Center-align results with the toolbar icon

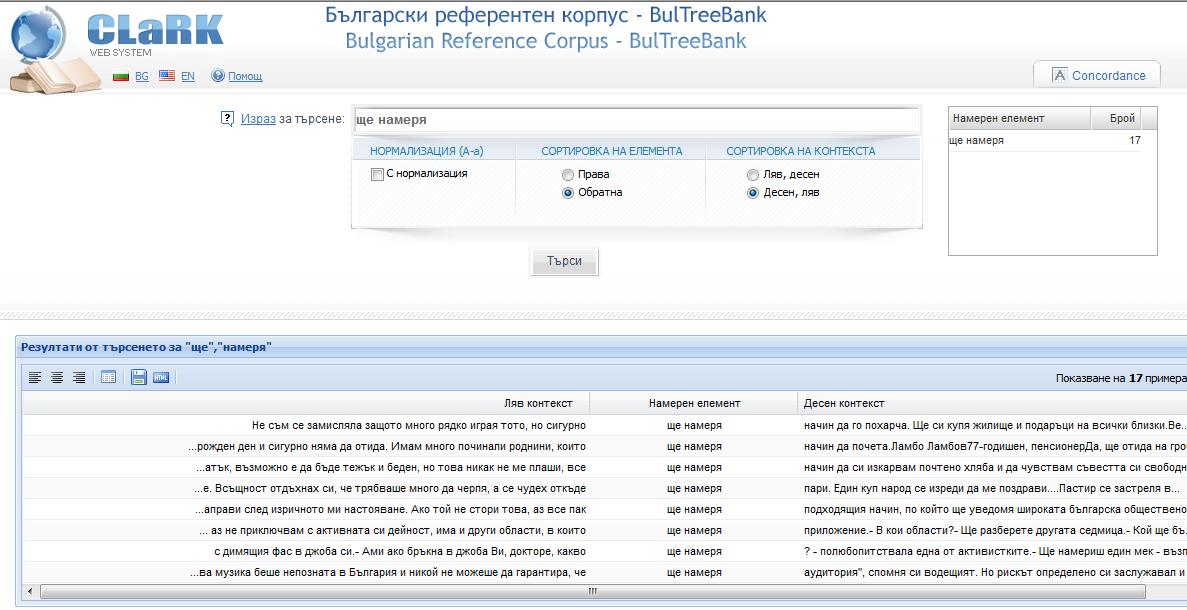[x=57, y=377]
